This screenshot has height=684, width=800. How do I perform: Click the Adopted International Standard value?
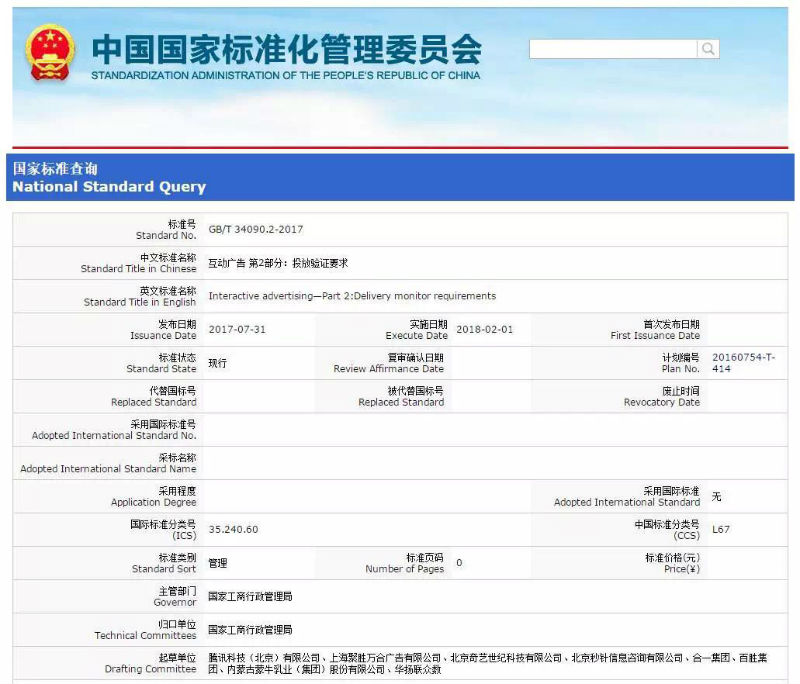click(716, 497)
